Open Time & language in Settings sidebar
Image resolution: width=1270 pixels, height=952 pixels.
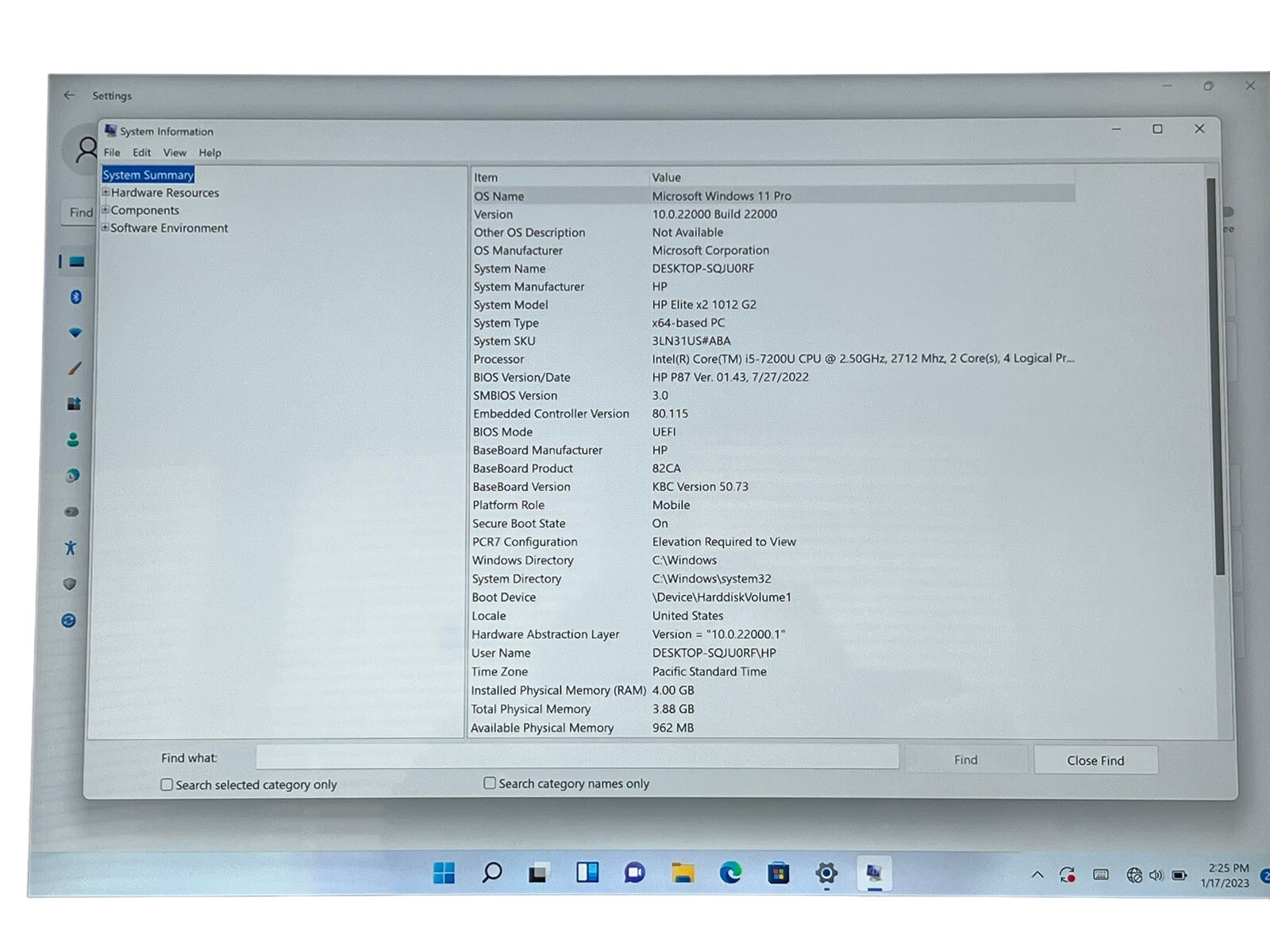(72, 476)
